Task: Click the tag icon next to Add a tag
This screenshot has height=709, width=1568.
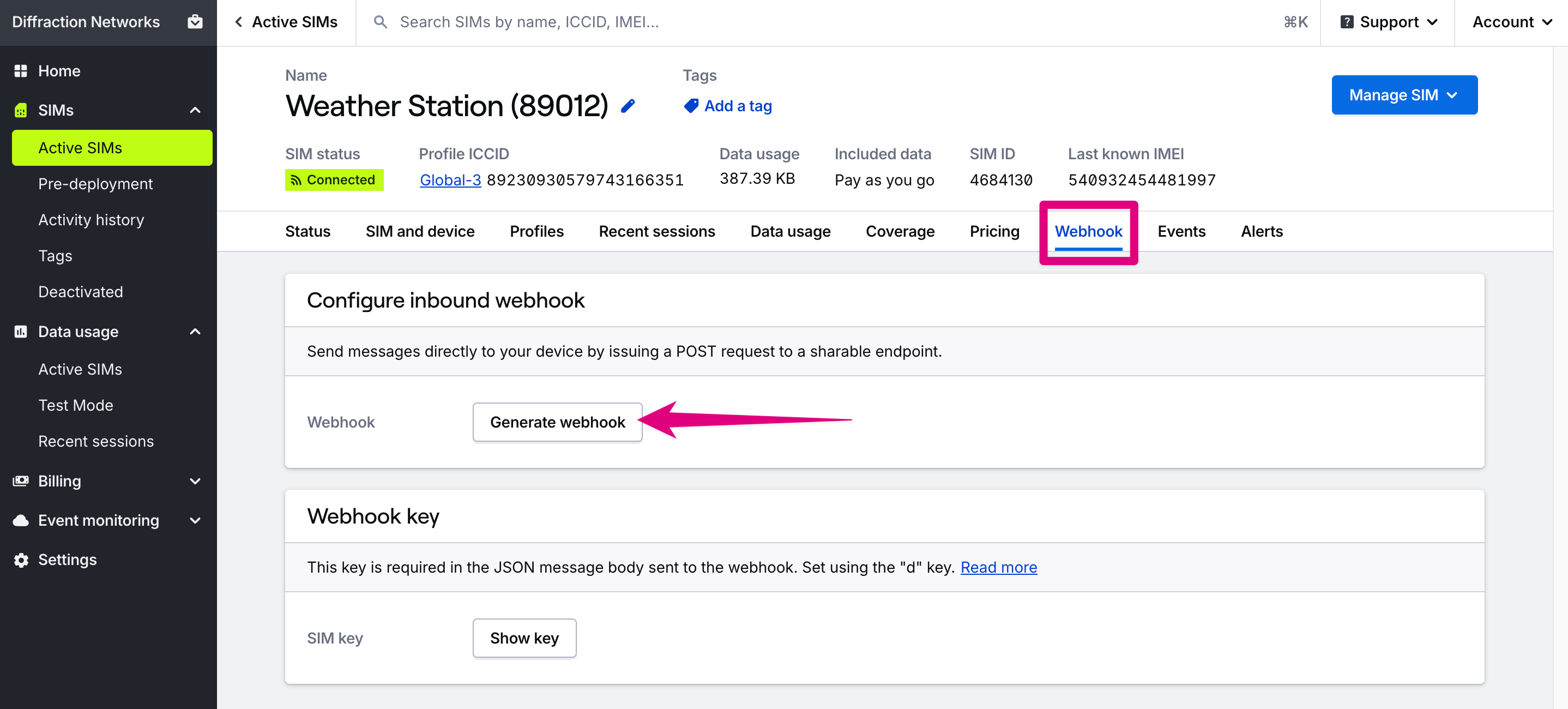Action: coord(690,106)
